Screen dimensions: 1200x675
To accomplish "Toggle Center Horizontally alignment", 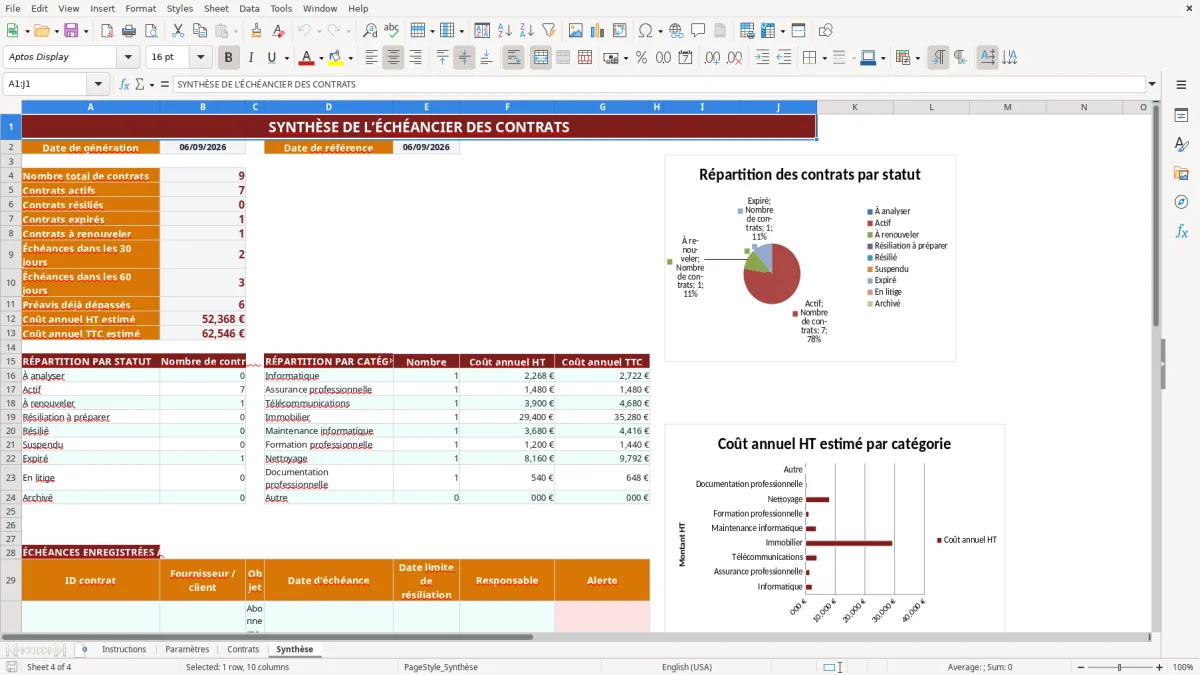I will pos(393,58).
